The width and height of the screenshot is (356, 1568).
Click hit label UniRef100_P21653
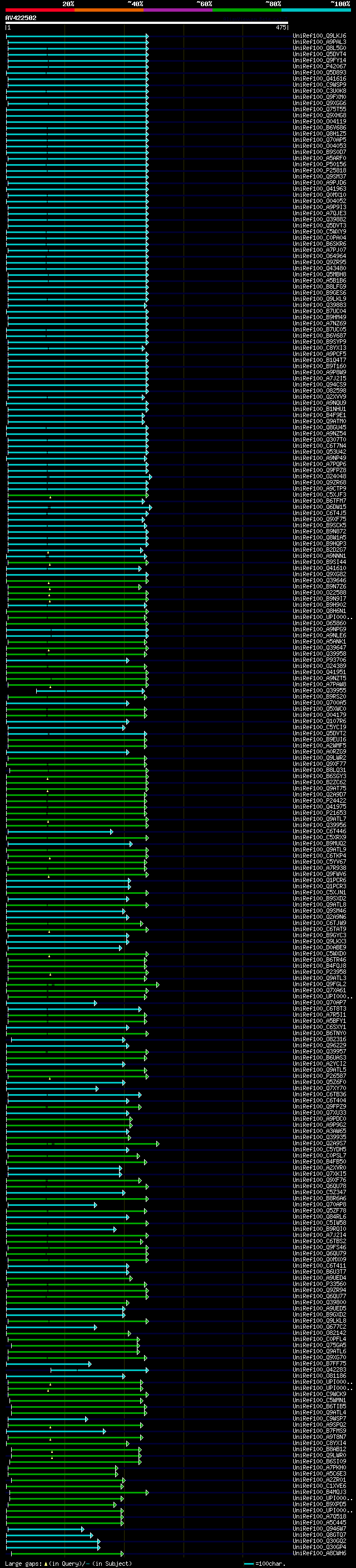319,813
